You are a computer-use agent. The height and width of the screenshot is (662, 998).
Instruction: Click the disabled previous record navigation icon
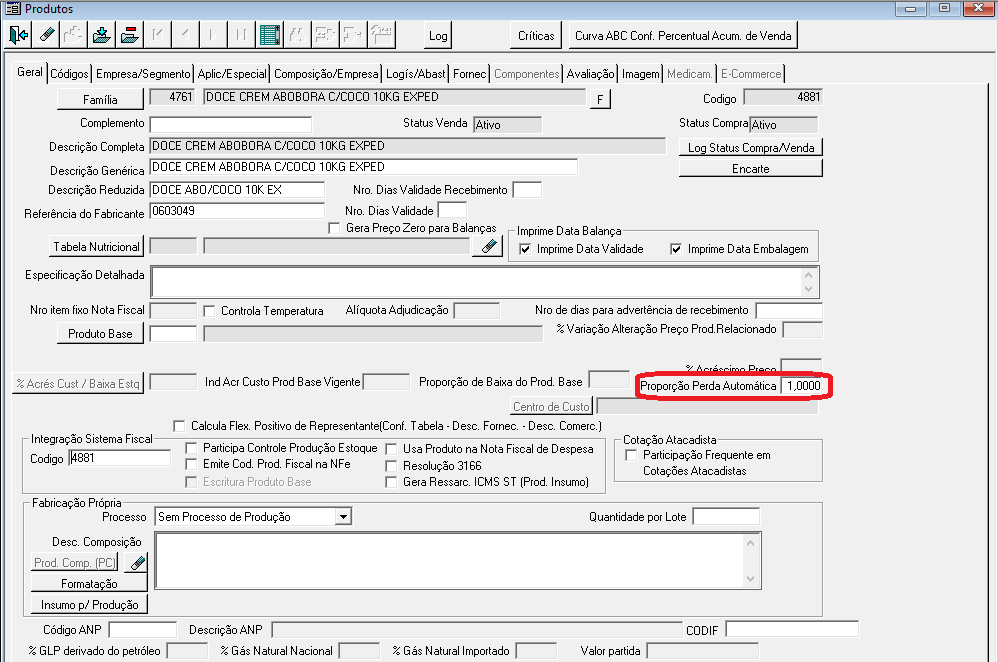pos(186,35)
